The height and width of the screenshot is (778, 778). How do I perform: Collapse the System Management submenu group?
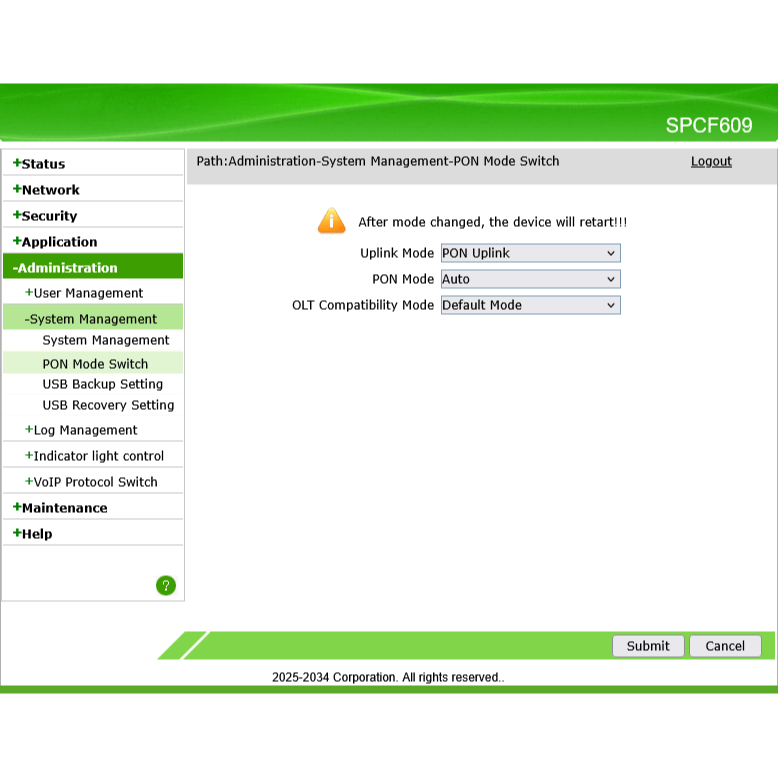[92, 319]
